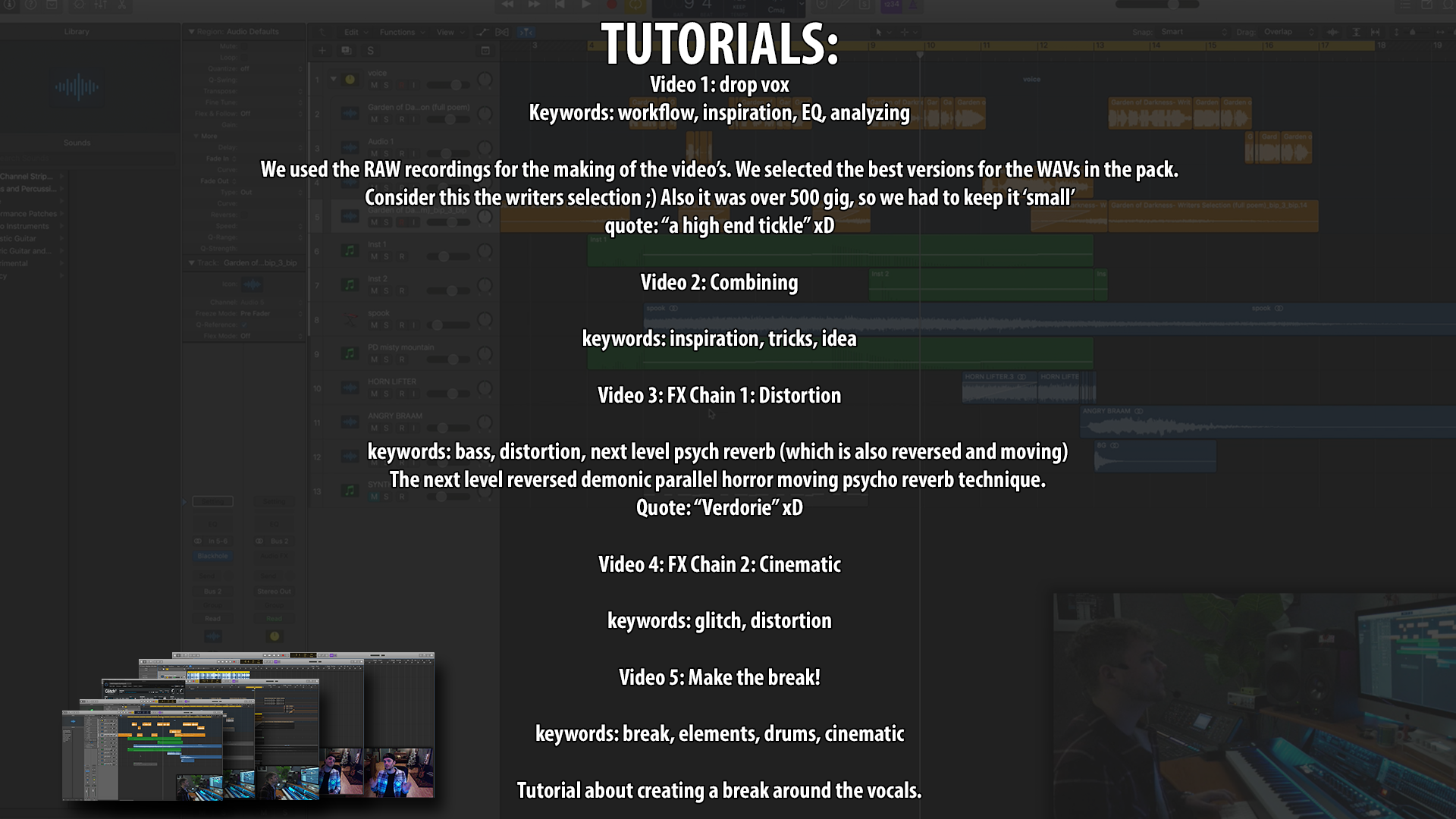Record-enable the voice track
Screen dimensions: 1456x819
click(402, 85)
